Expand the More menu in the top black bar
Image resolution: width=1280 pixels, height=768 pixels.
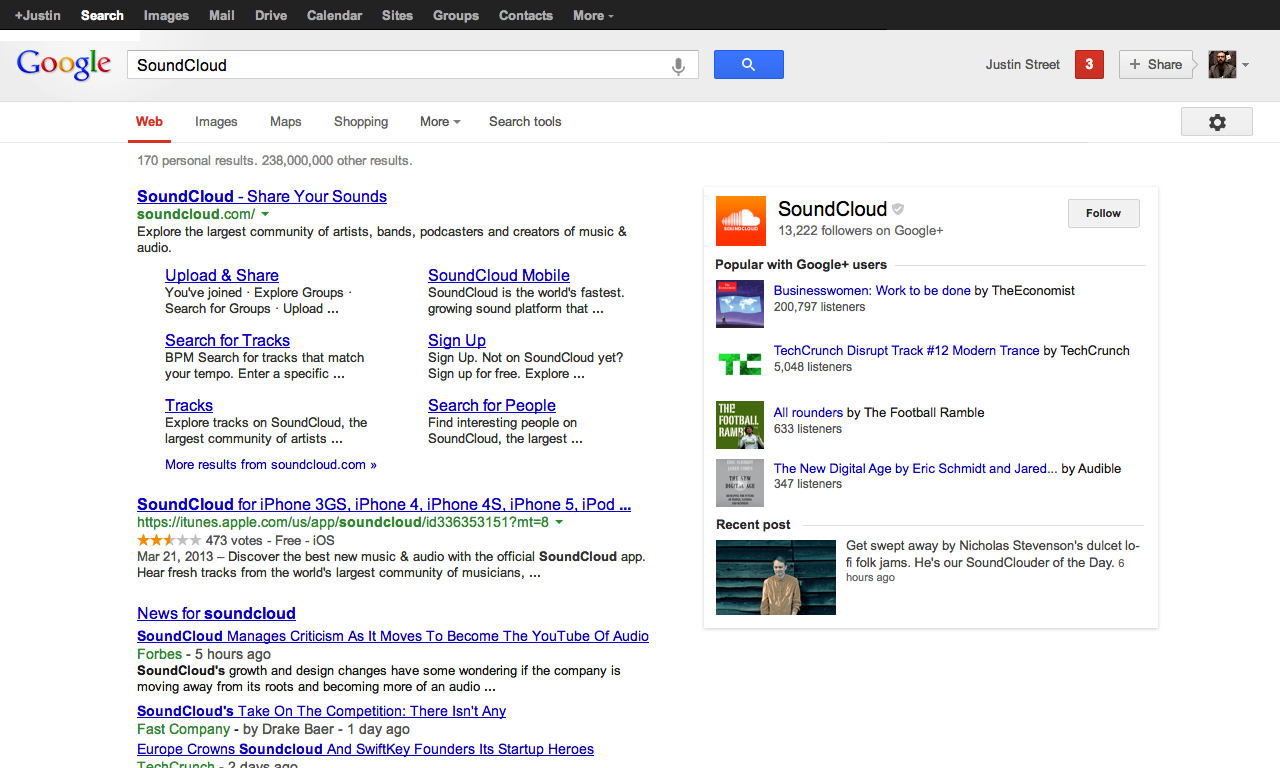[x=593, y=15]
